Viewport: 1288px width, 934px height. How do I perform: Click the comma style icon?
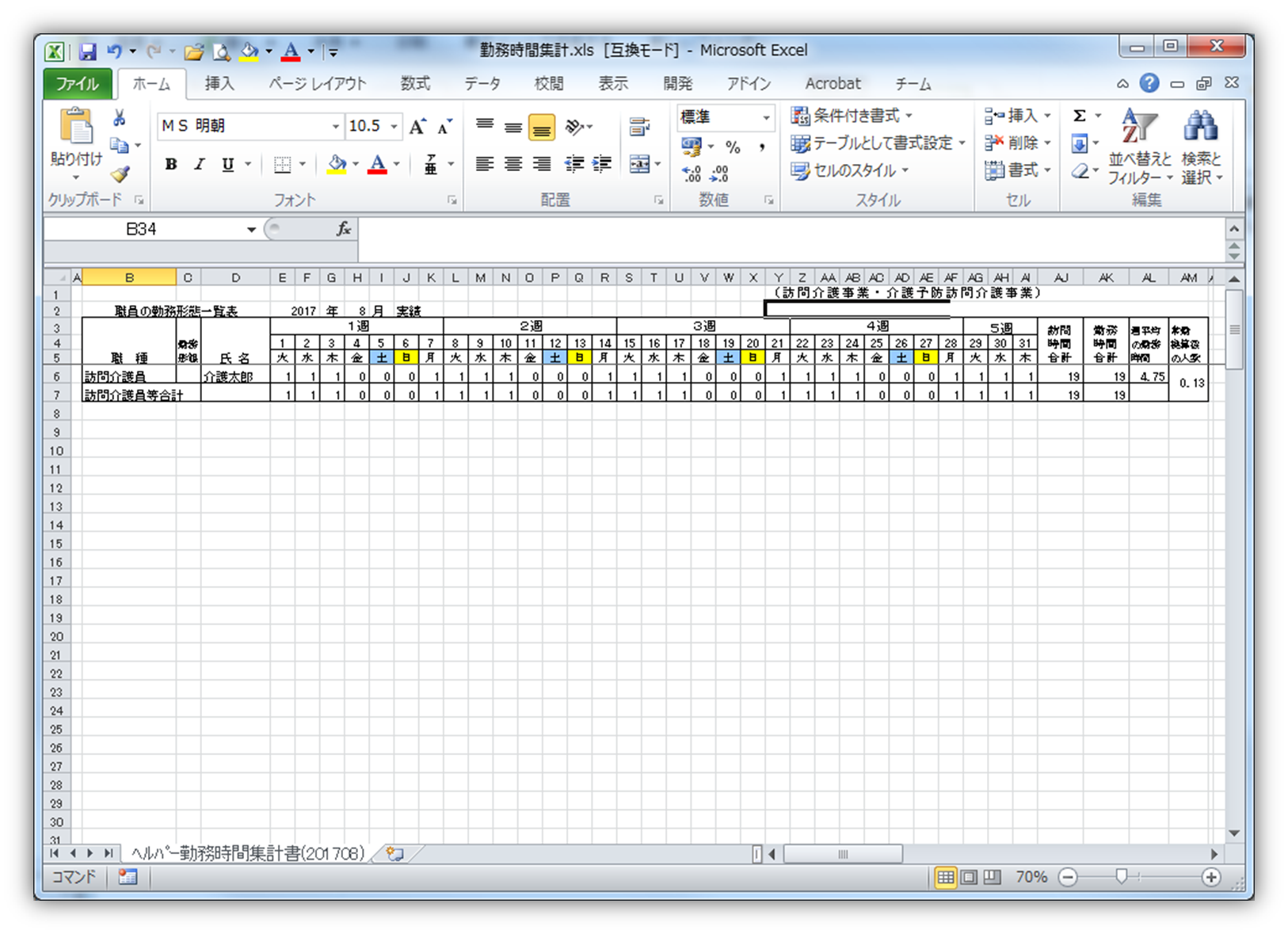(761, 147)
